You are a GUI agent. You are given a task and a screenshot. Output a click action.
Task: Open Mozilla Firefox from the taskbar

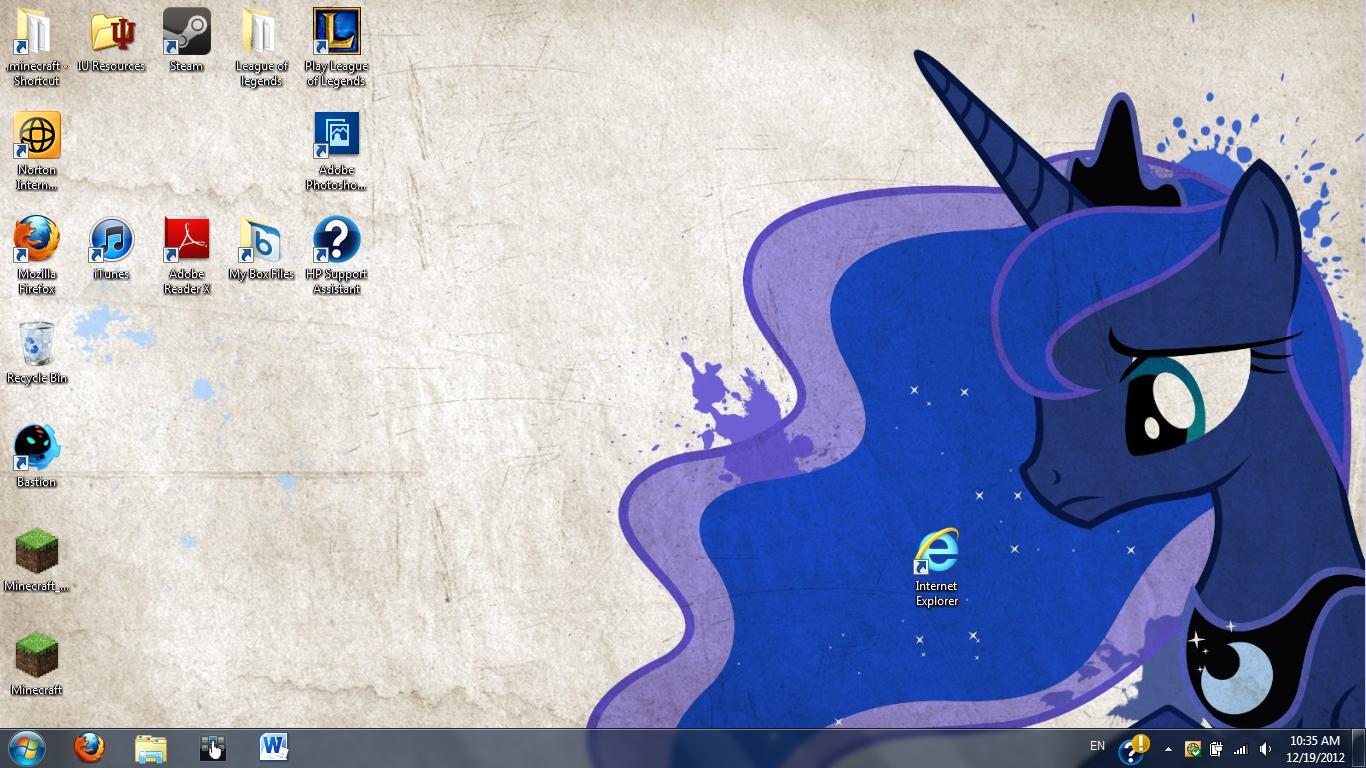[88, 747]
